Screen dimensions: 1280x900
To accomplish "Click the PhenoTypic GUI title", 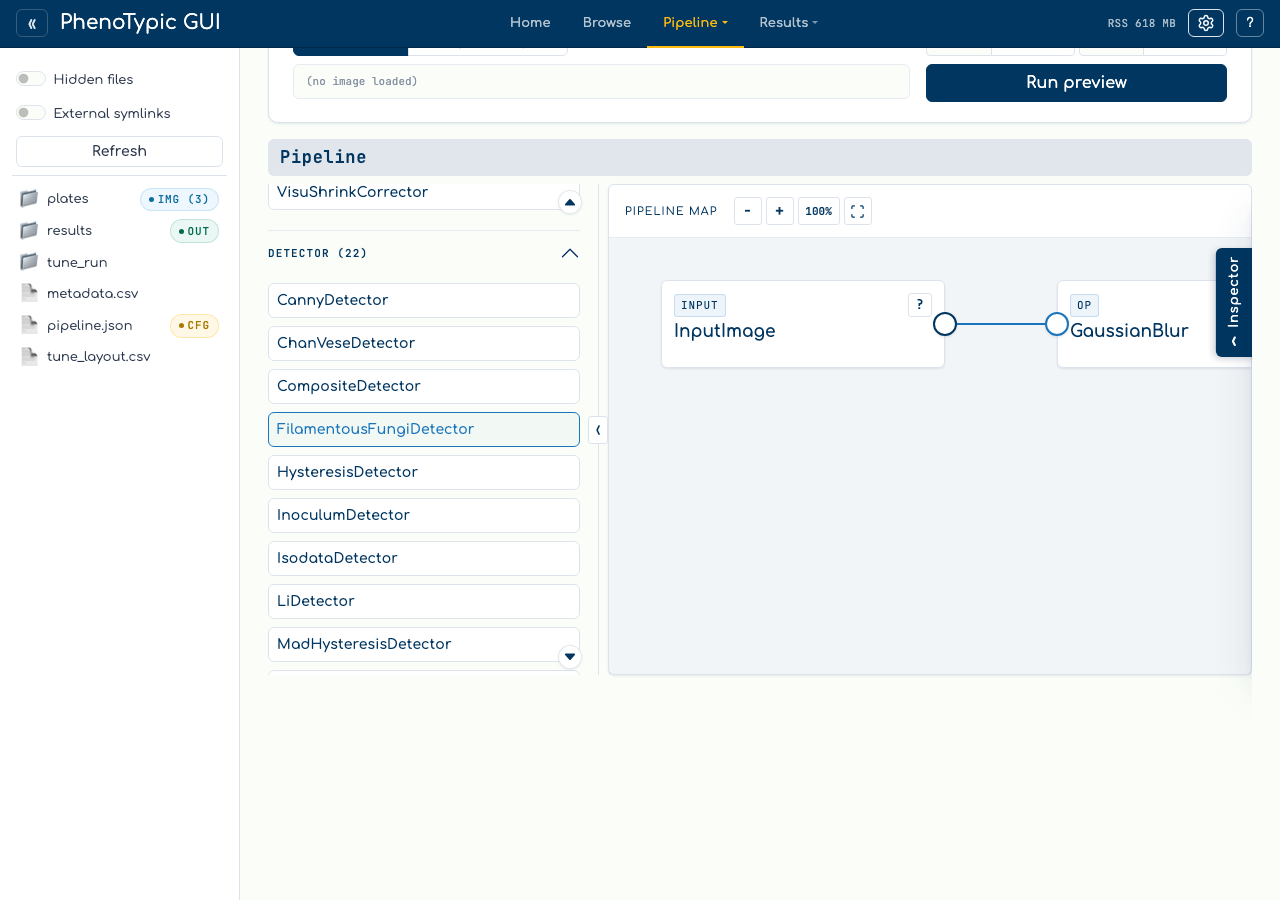I will pos(140,22).
